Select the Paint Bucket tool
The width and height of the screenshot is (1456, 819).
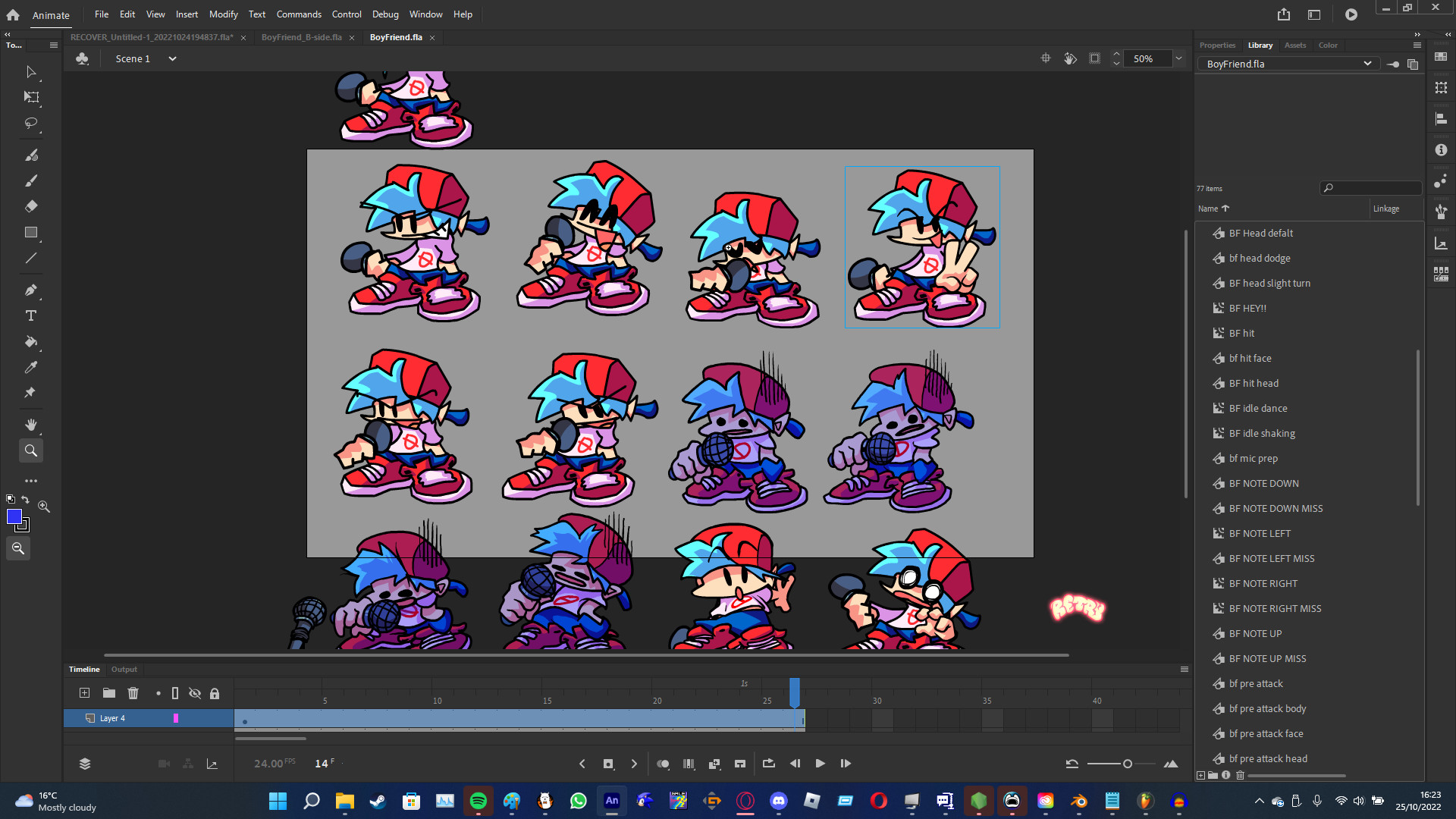(x=31, y=341)
